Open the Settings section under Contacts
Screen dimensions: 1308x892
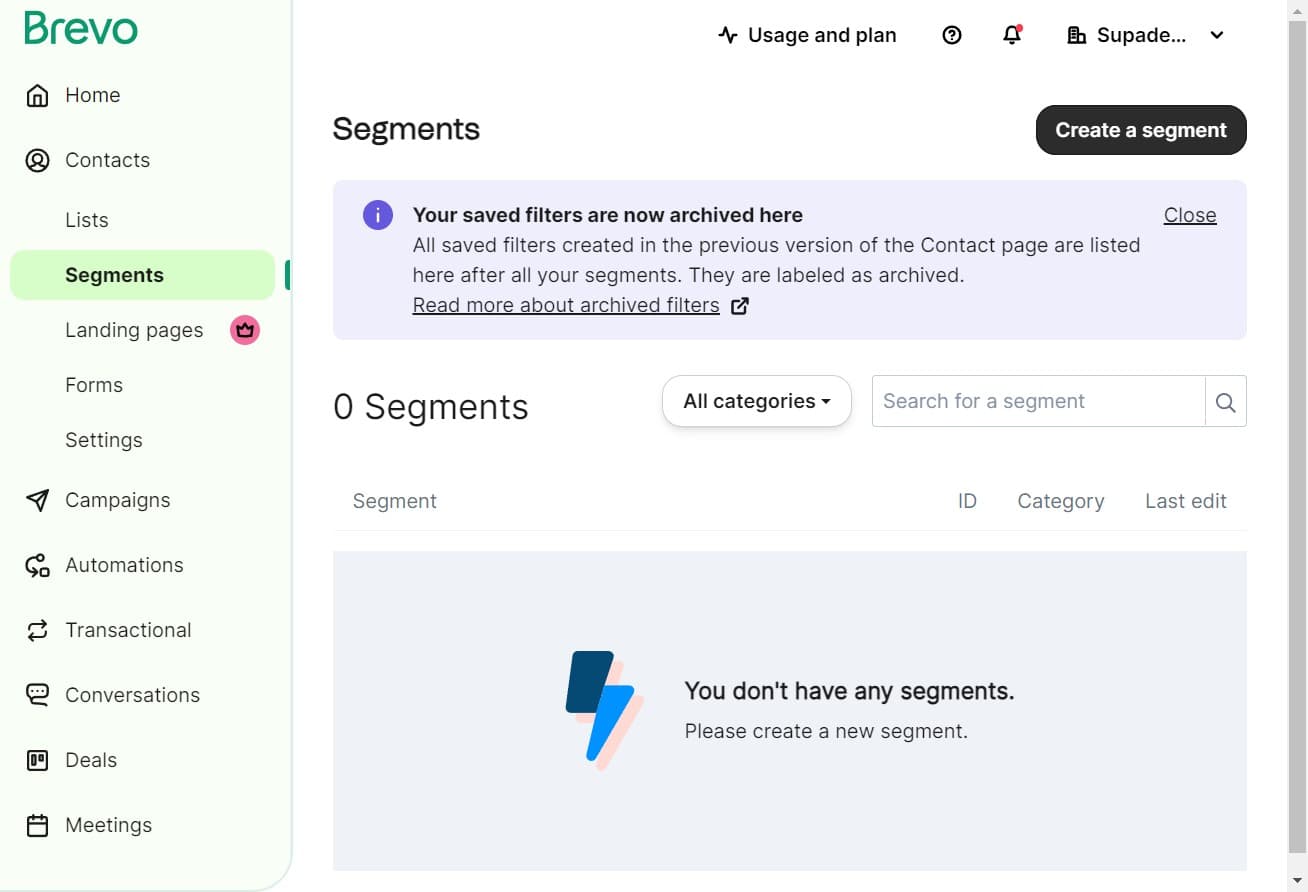(x=103, y=440)
